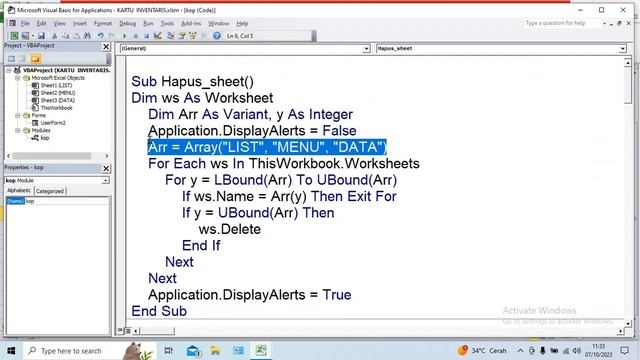Open the Edit menu
The width and height of the screenshot is (640, 360).
click(41, 24)
